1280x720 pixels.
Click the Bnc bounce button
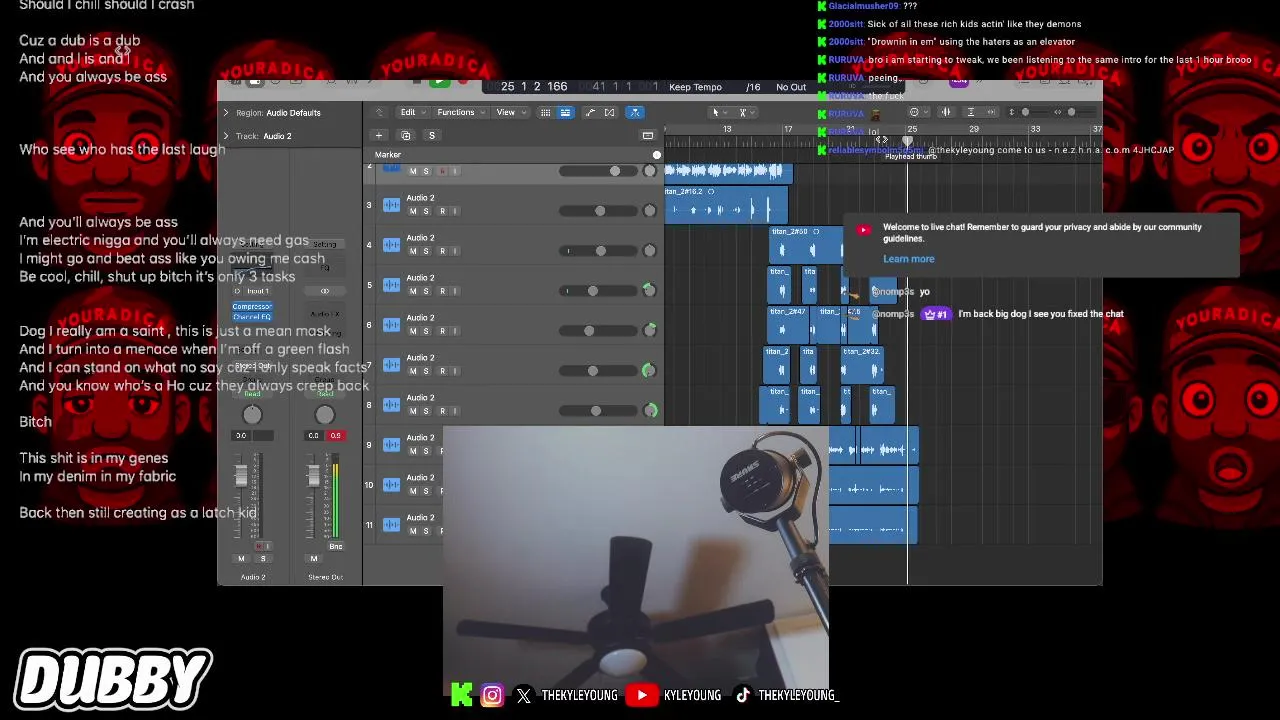click(x=335, y=546)
